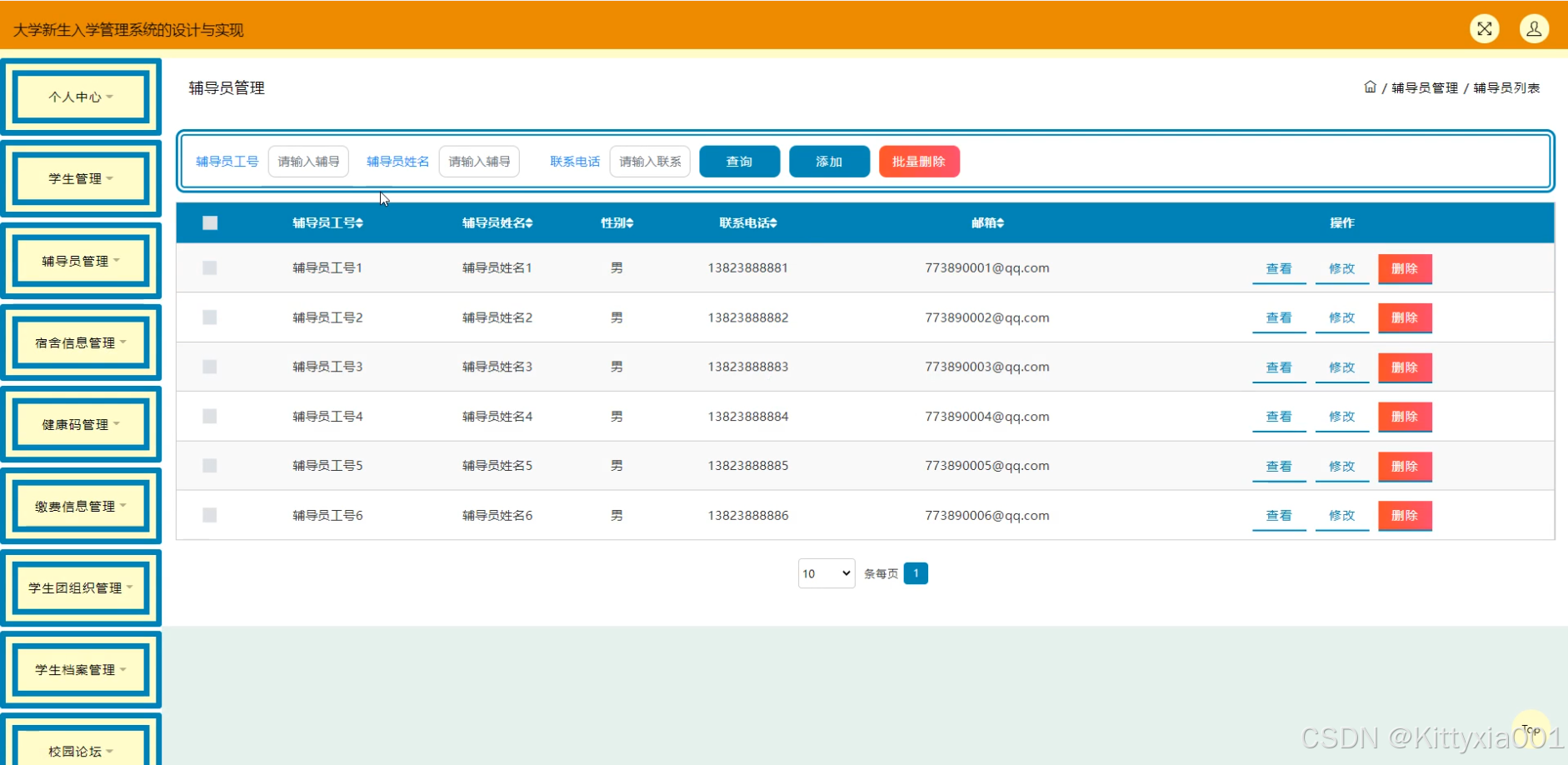Toggle the select-all checkbox in table header
This screenshot has width=1568, height=765.
click(210, 222)
